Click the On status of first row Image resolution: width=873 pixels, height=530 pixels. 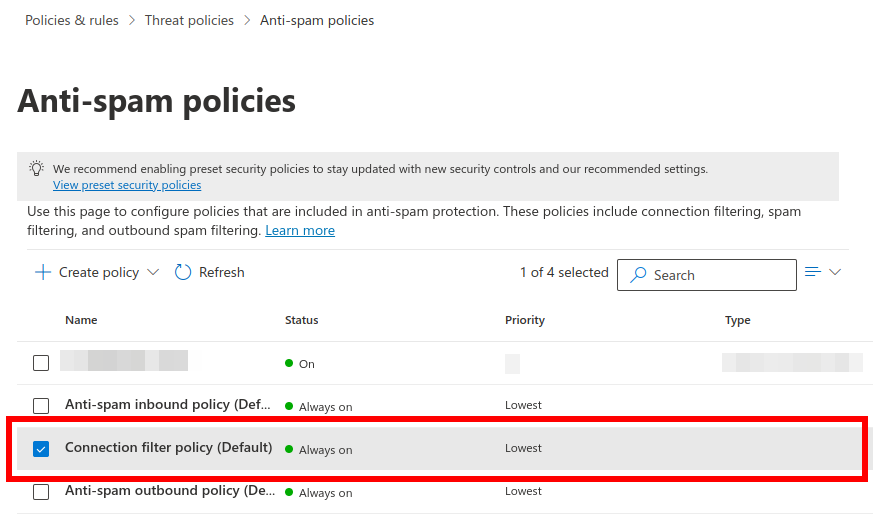click(x=300, y=364)
